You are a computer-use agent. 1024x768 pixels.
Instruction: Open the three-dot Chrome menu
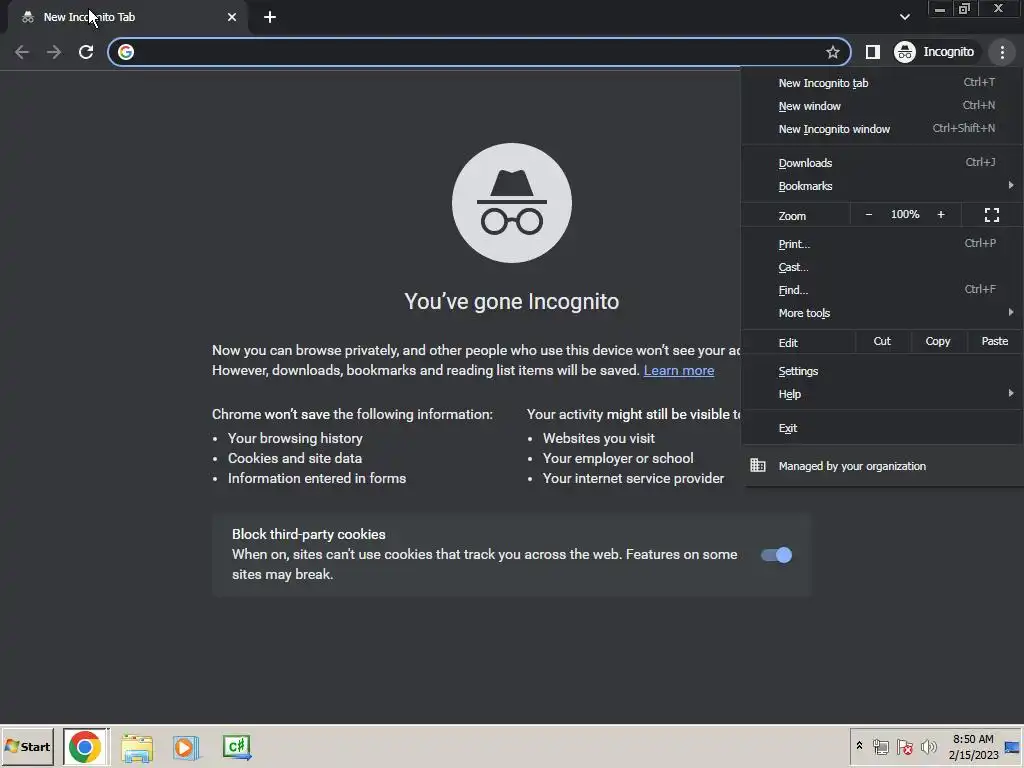1002,52
